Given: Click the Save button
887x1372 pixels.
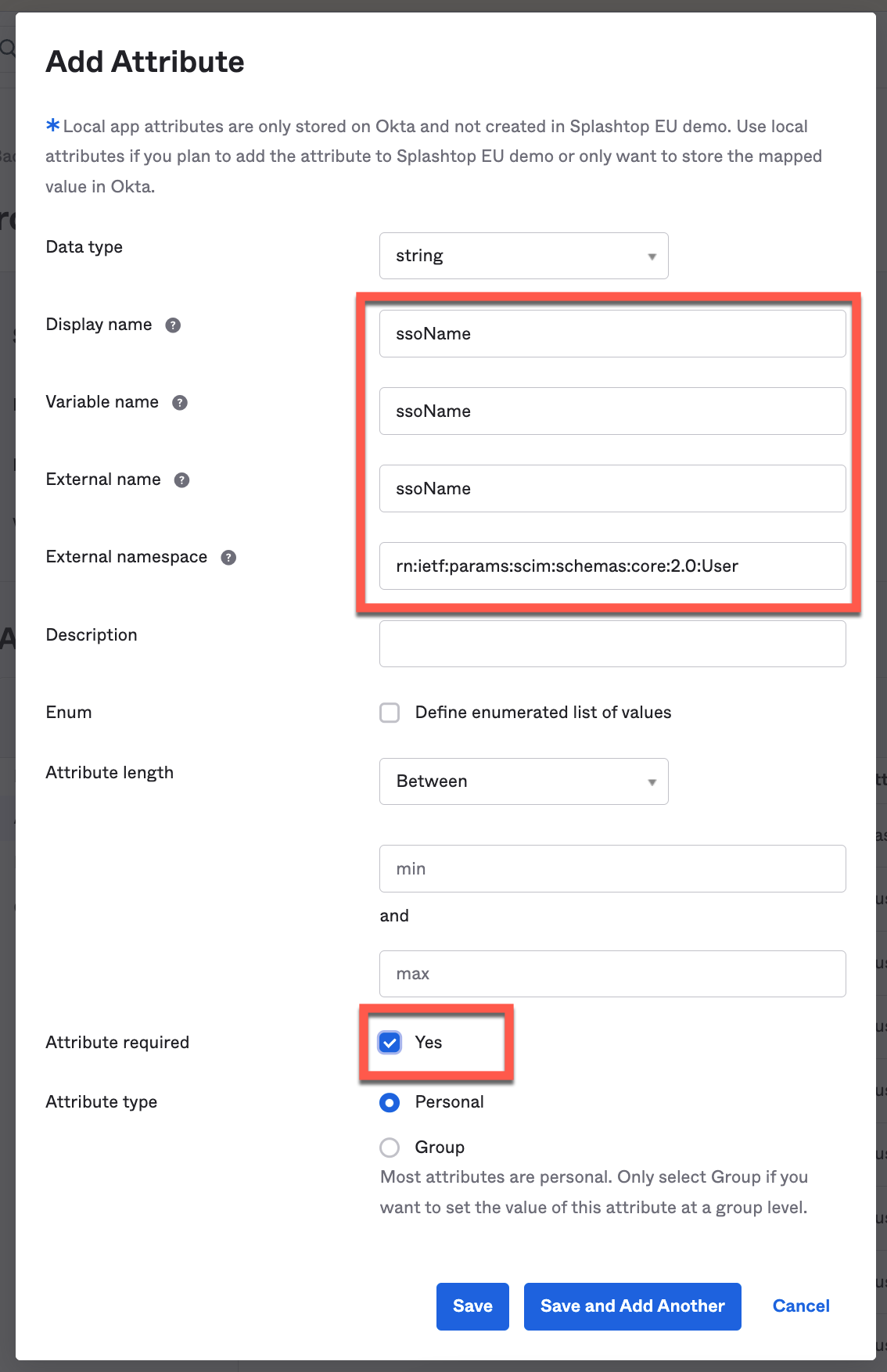Looking at the screenshot, I should point(472,1306).
